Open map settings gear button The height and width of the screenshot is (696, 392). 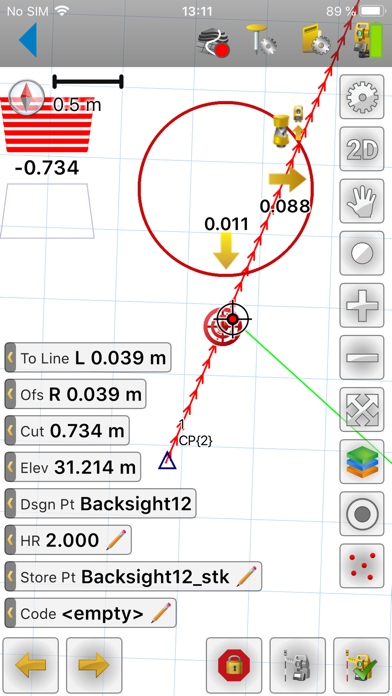click(362, 97)
